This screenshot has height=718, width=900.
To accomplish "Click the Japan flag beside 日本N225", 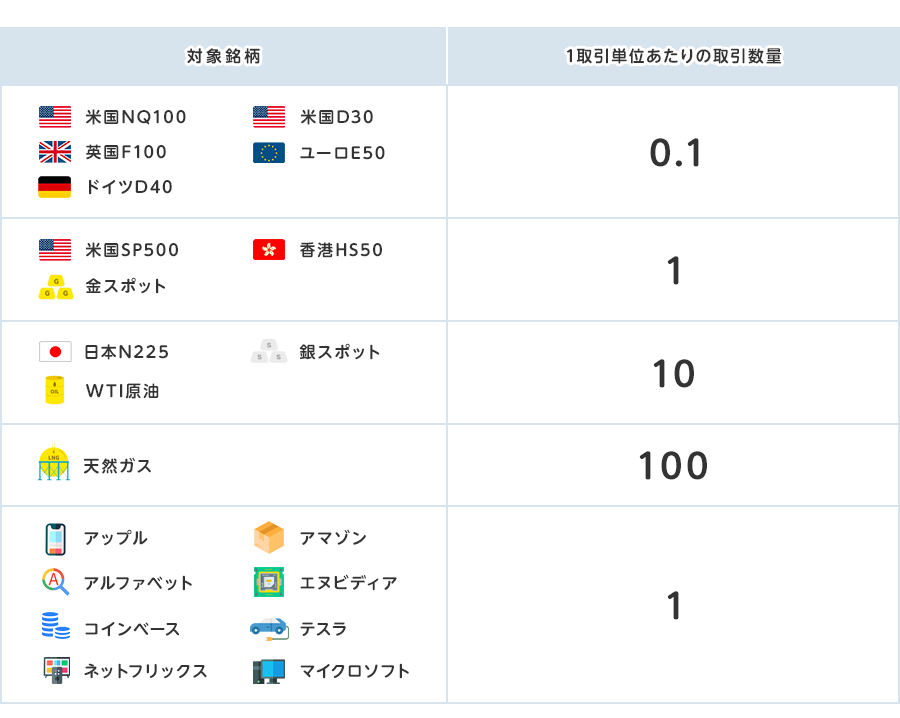I will pyautogui.click(x=55, y=352).
